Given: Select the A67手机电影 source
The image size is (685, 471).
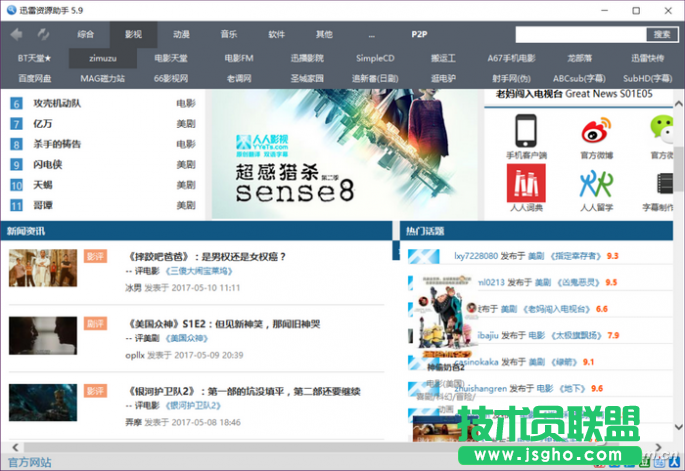Looking at the screenshot, I should click(x=512, y=58).
